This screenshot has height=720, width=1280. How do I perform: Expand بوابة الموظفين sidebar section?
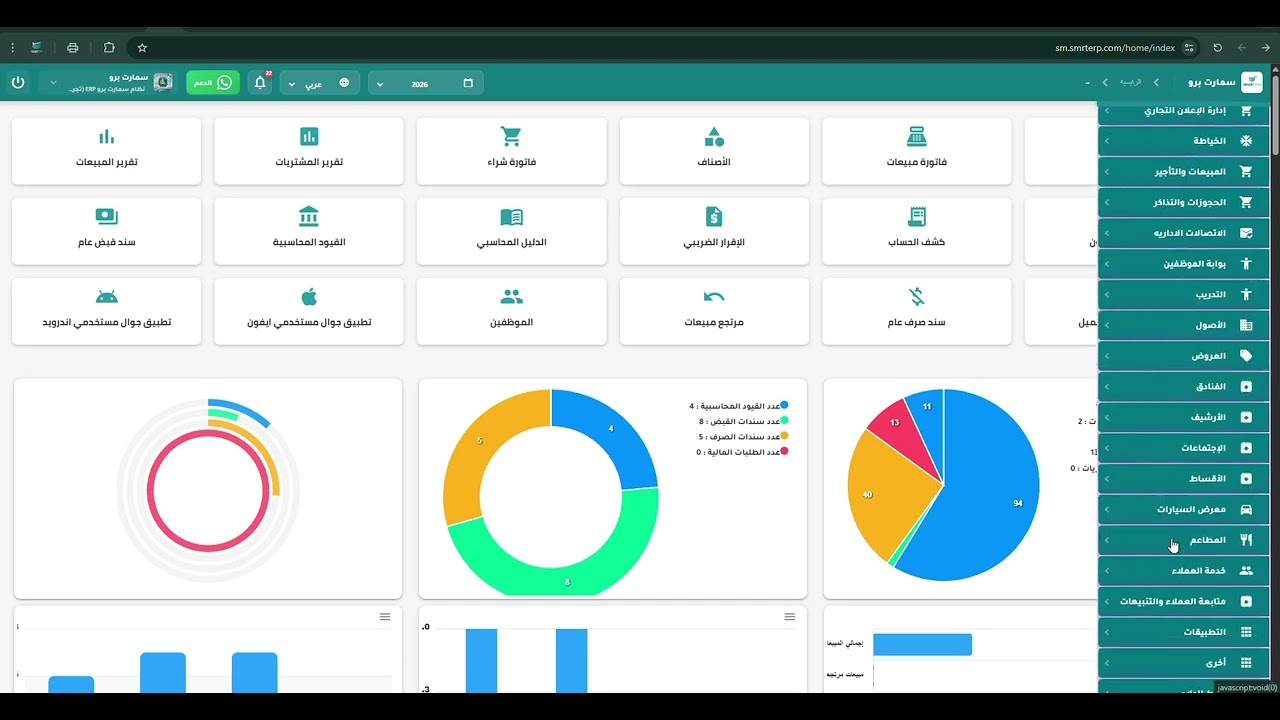[x=1184, y=264]
